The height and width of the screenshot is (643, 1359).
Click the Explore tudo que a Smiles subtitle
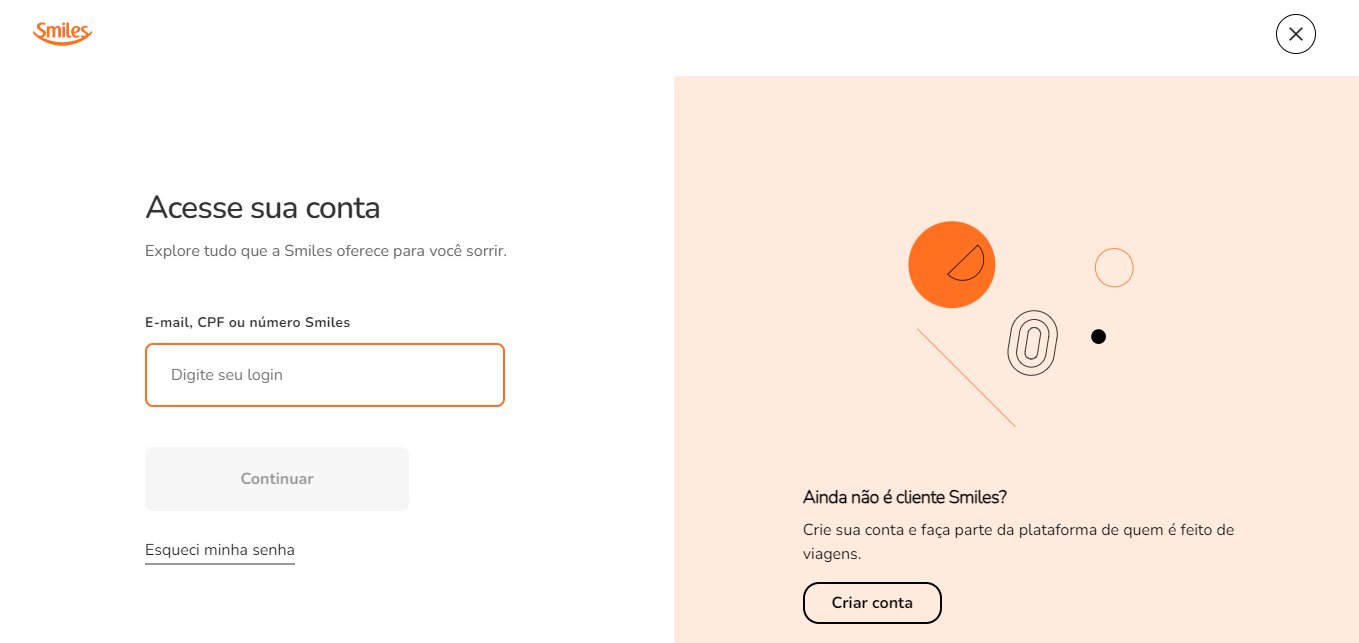(326, 251)
